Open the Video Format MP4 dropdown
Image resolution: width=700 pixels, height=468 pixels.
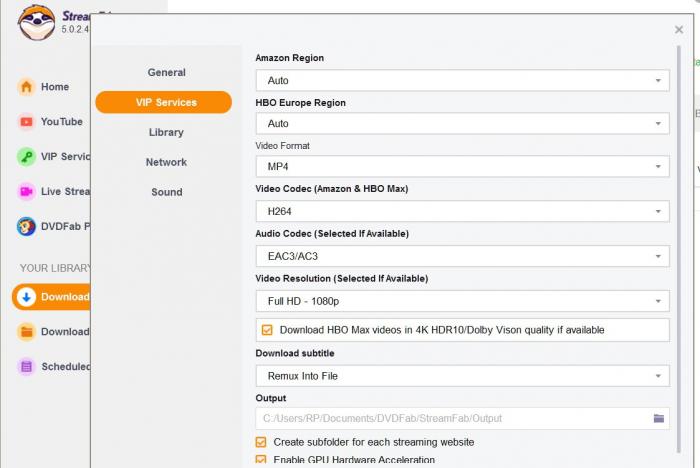pyautogui.click(x=462, y=167)
